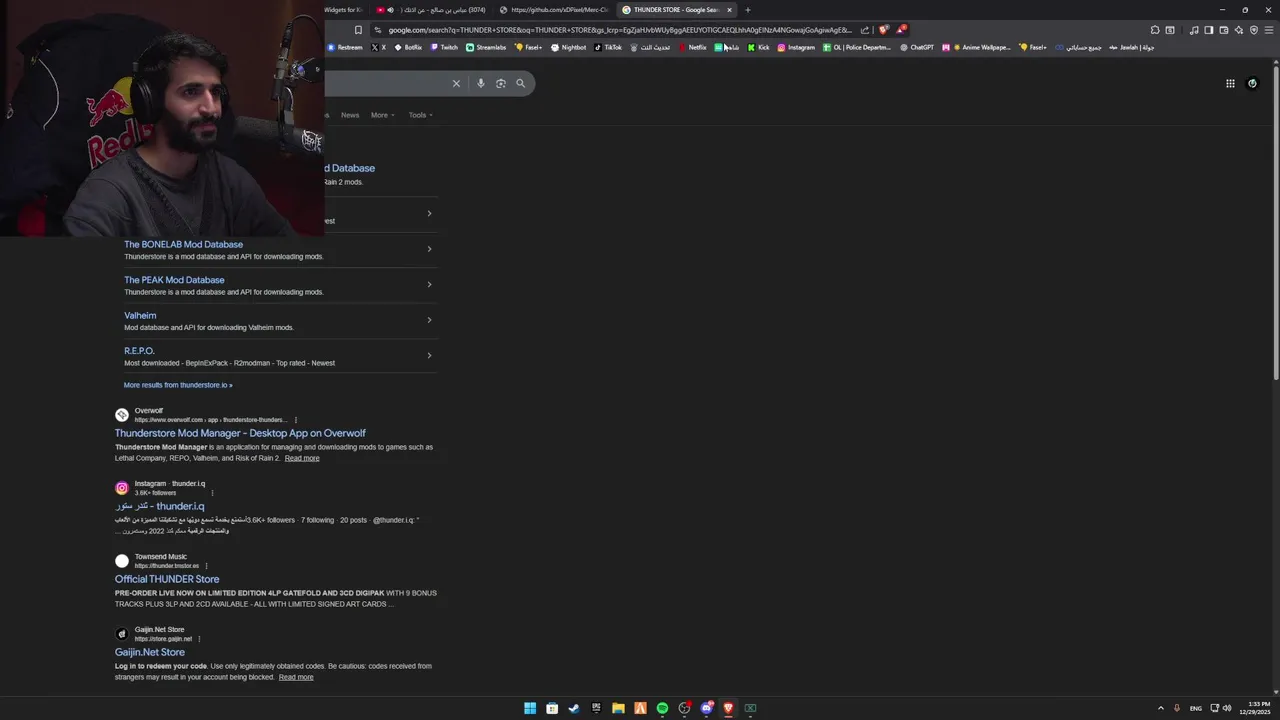Open the R.E.P.O. result link
The image size is (1280, 720).
tap(139, 351)
